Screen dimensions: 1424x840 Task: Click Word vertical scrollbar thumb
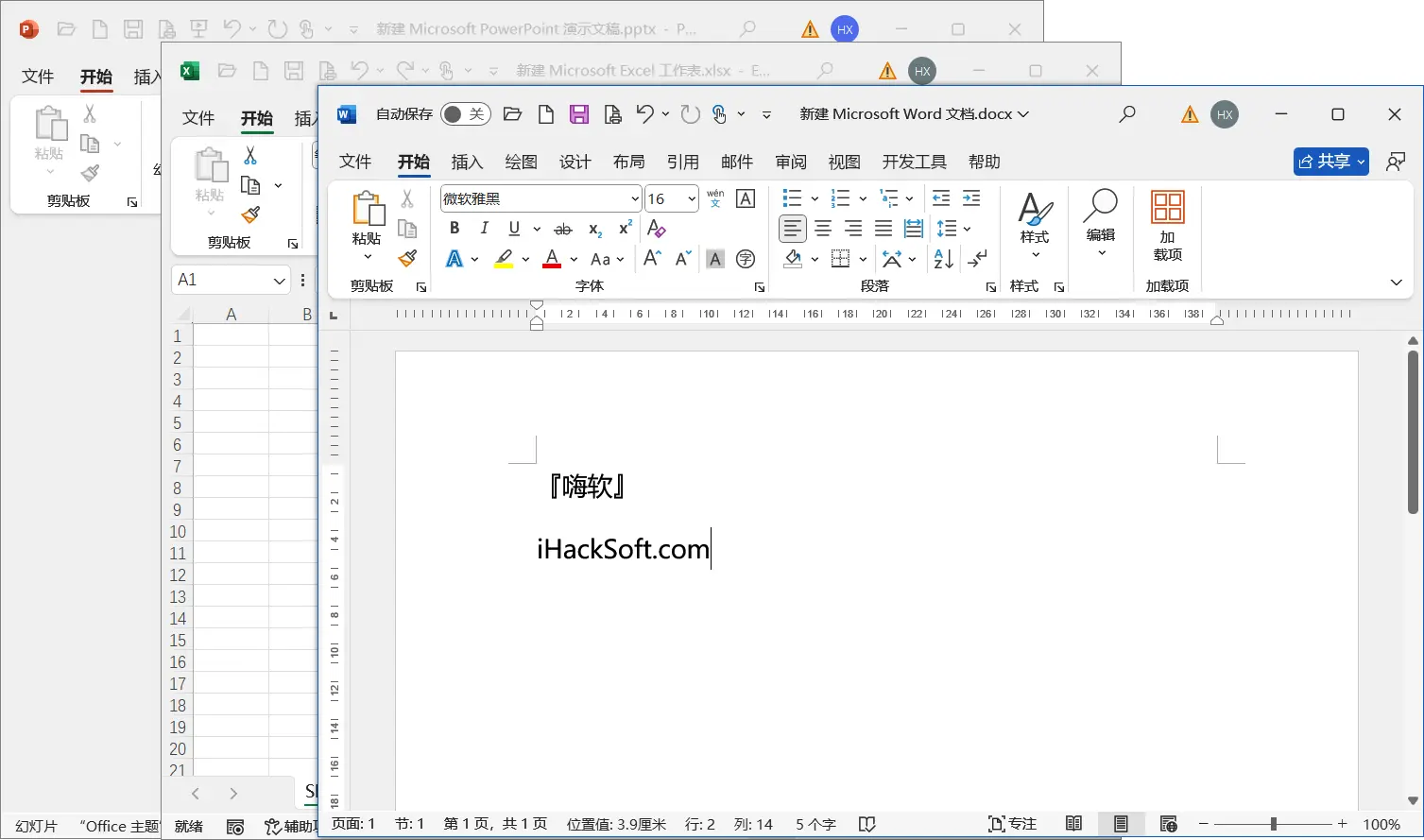(1413, 433)
